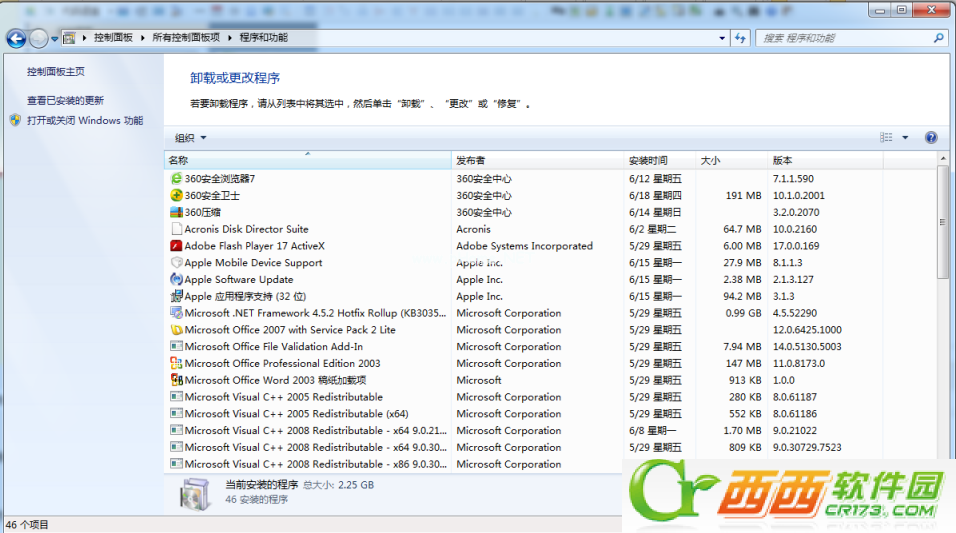Sort the list by 大小 column
956x533 pixels.
pyautogui.click(x=732, y=160)
